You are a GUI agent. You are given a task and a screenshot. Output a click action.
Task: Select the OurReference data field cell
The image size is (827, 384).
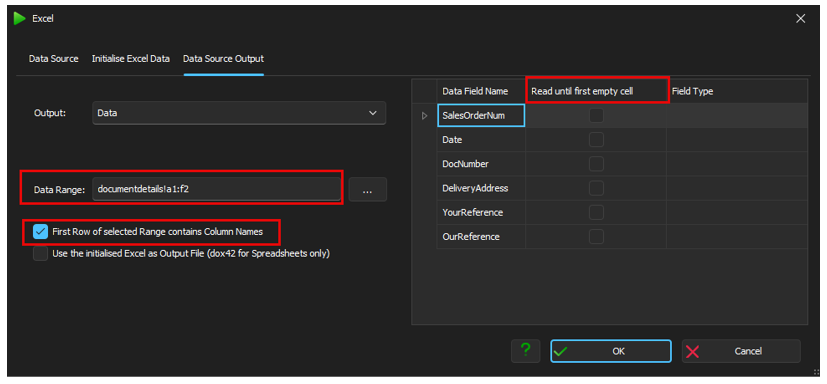(481, 237)
